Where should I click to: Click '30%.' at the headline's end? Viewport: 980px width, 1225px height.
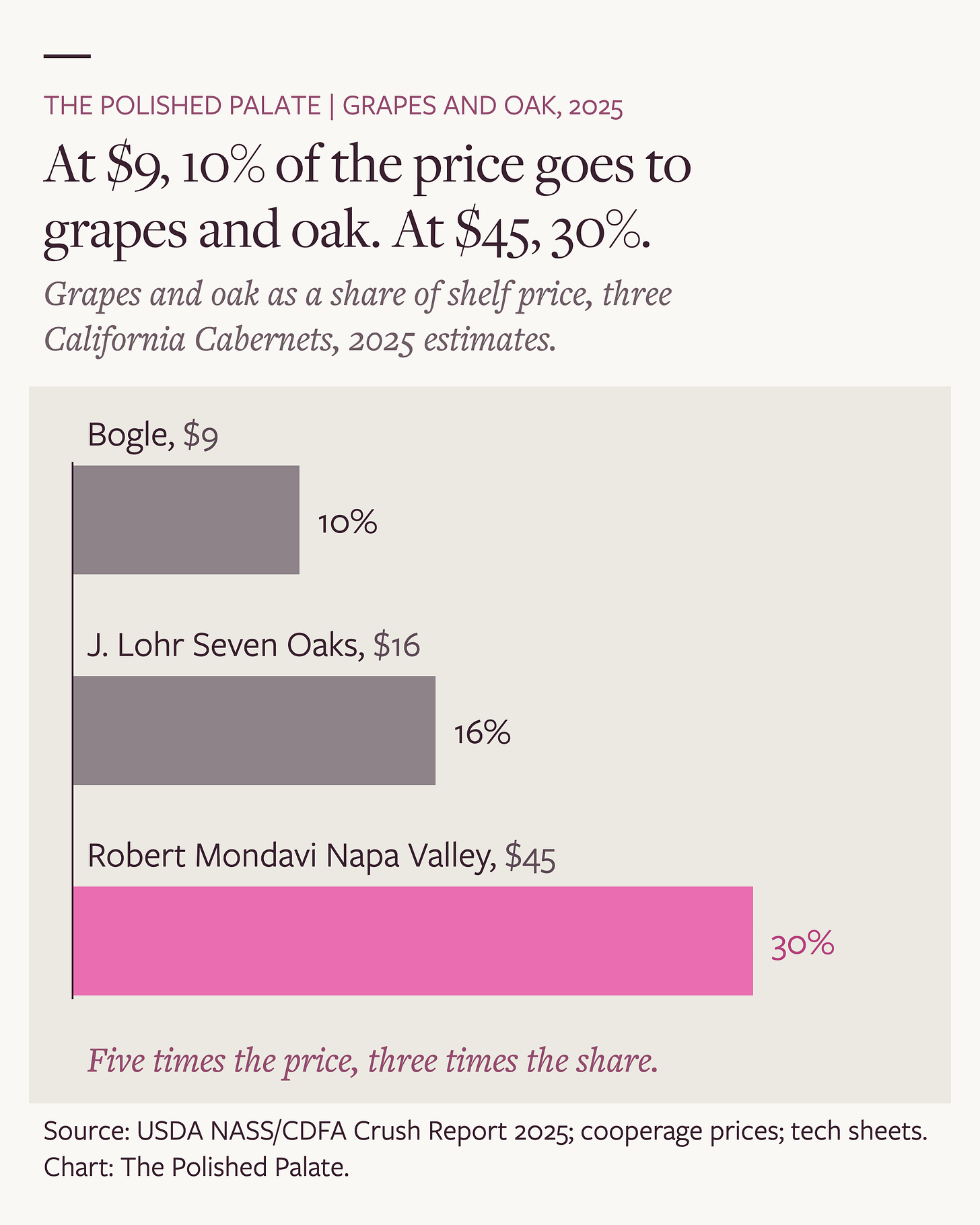pyautogui.click(x=600, y=231)
